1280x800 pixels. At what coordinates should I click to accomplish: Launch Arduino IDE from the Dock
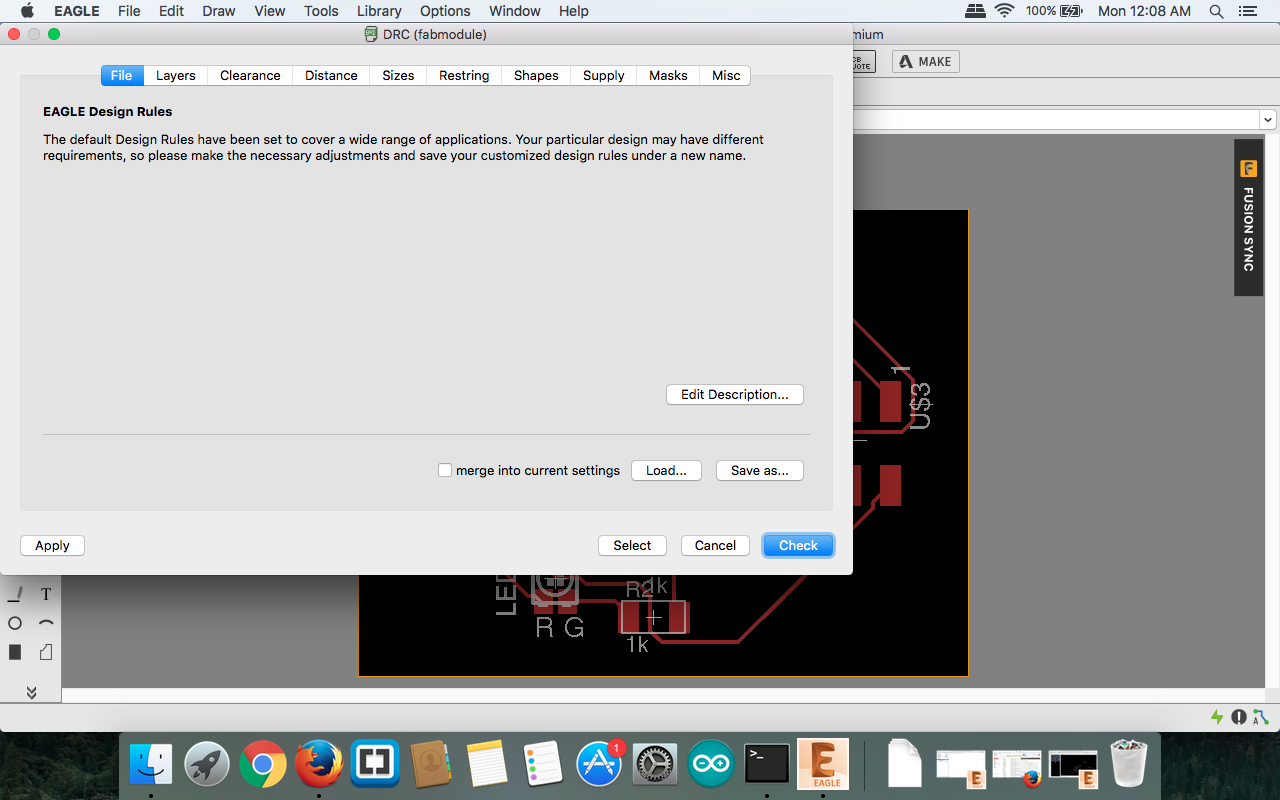click(712, 765)
